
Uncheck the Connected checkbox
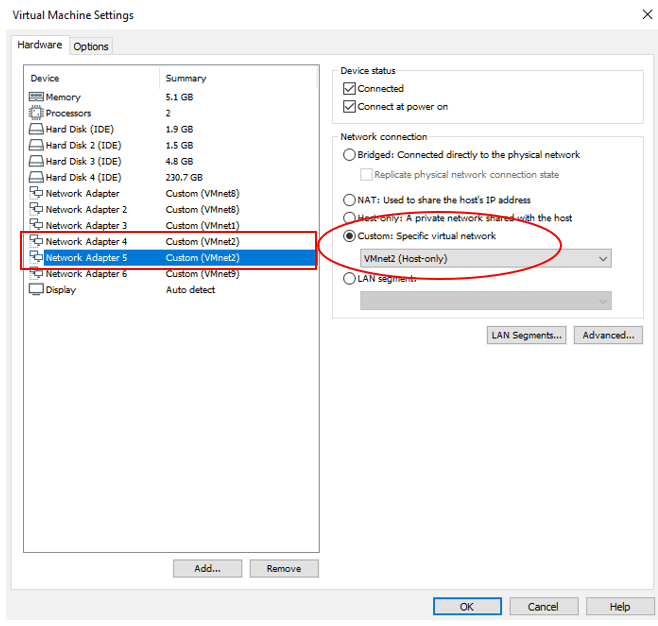coord(349,89)
